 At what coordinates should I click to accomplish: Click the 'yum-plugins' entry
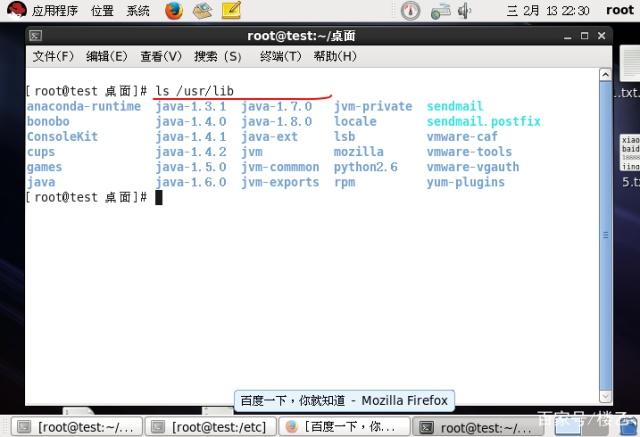[466, 182]
